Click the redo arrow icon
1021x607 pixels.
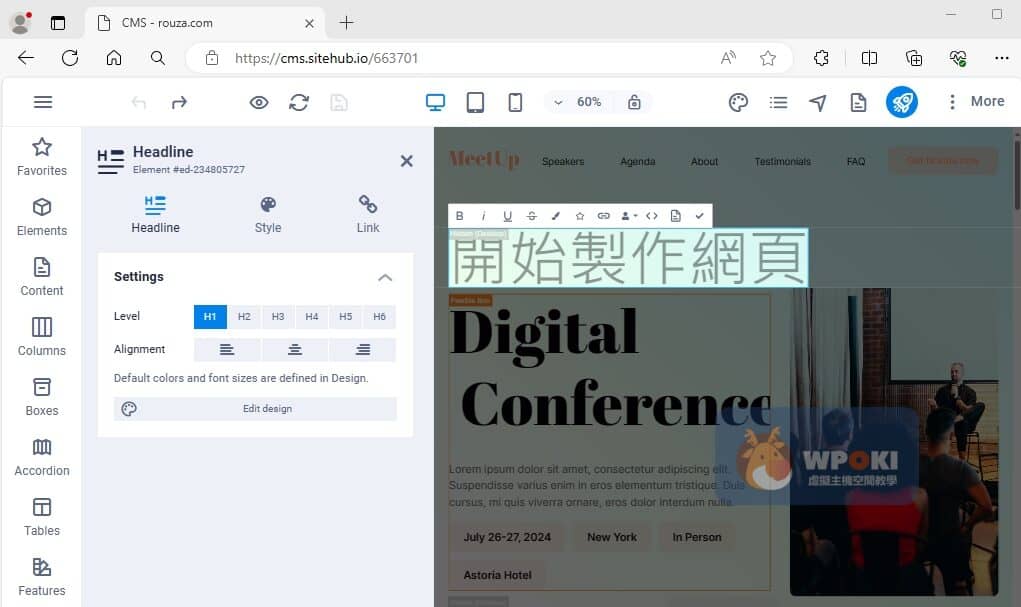coord(179,102)
